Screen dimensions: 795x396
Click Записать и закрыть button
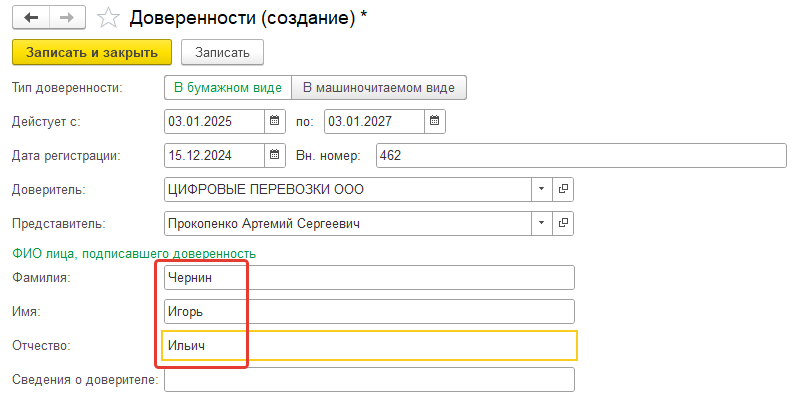[92, 52]
